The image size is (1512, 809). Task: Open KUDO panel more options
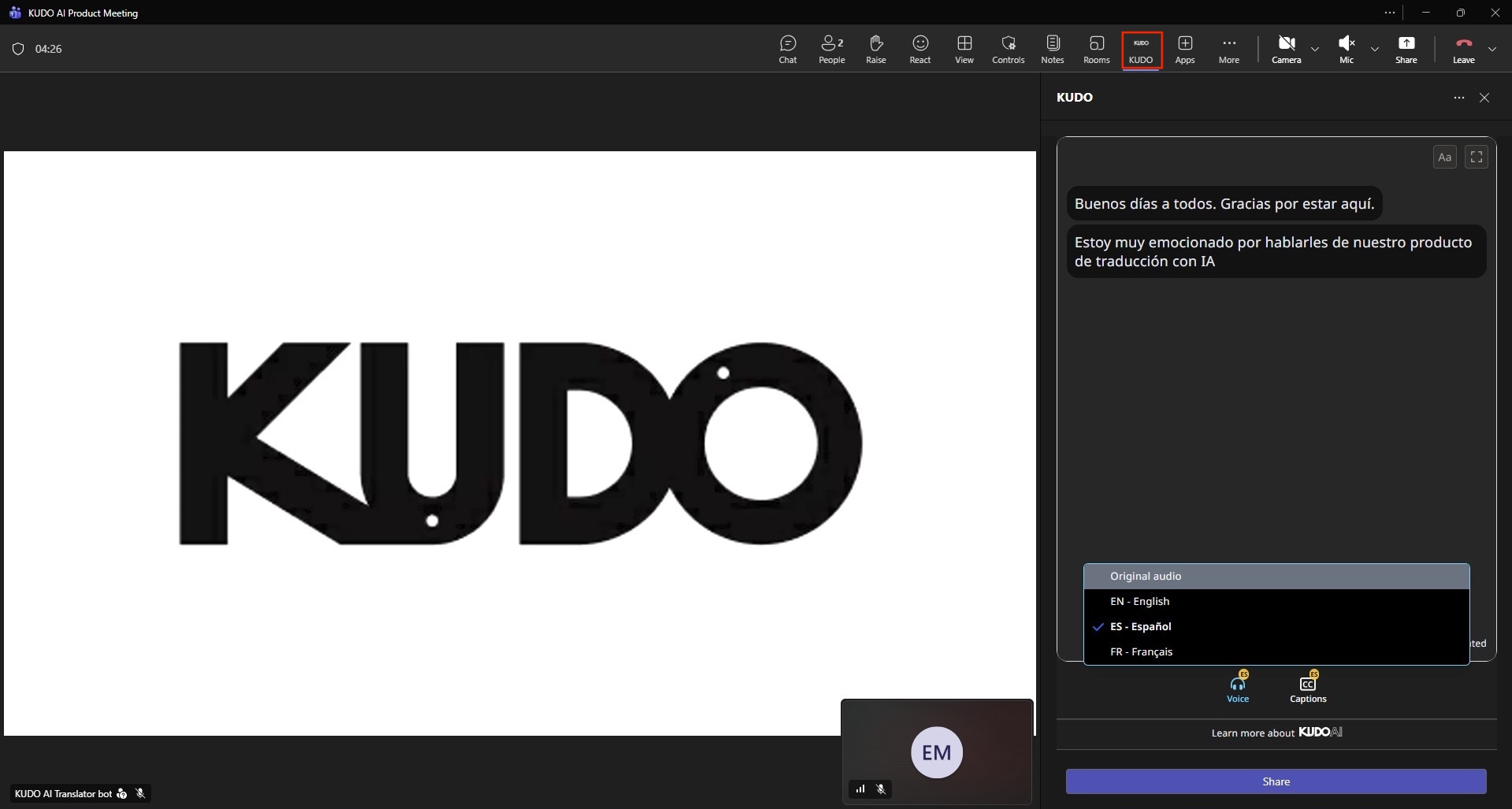click(x=1459, y=98)
